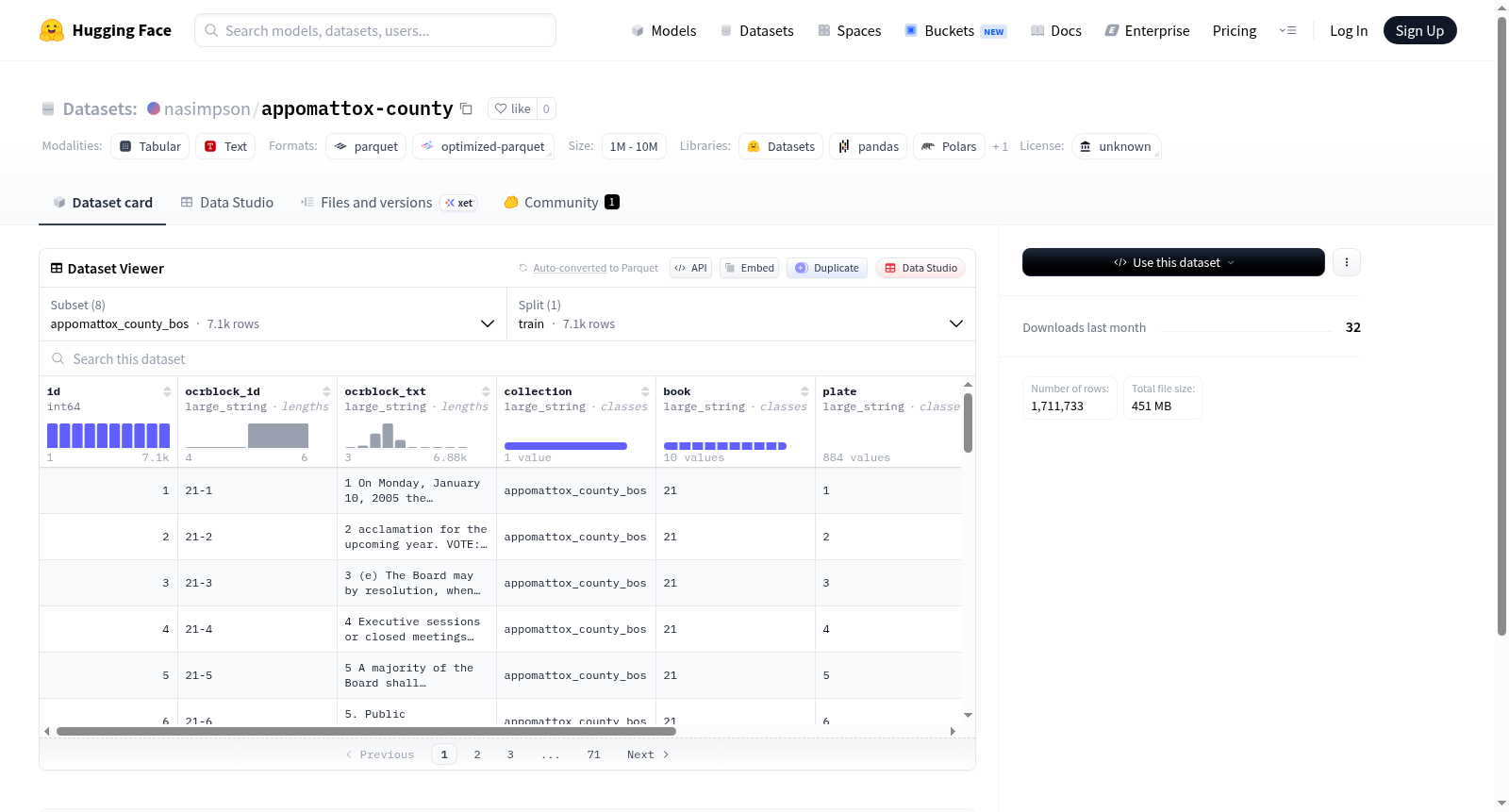Click the Text modality tag
This screenshot has width=1509, height=812.
click(x=225, y=146)
